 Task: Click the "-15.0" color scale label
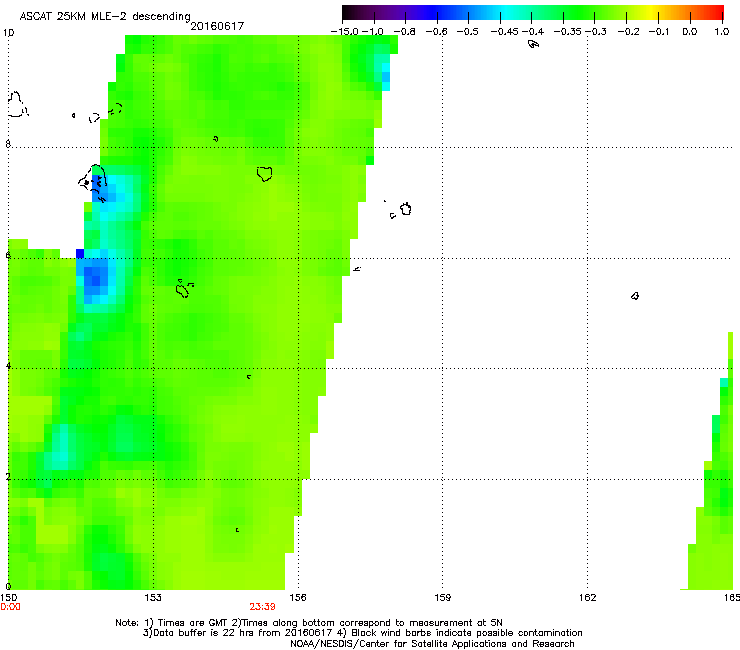tap(345, 32)
